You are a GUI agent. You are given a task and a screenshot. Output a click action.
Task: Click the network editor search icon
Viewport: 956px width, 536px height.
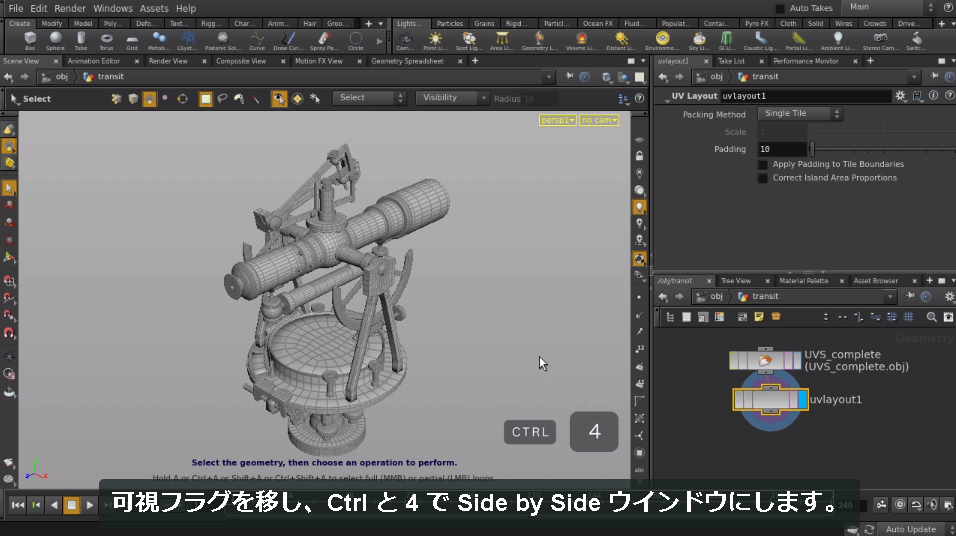[932, 317]
